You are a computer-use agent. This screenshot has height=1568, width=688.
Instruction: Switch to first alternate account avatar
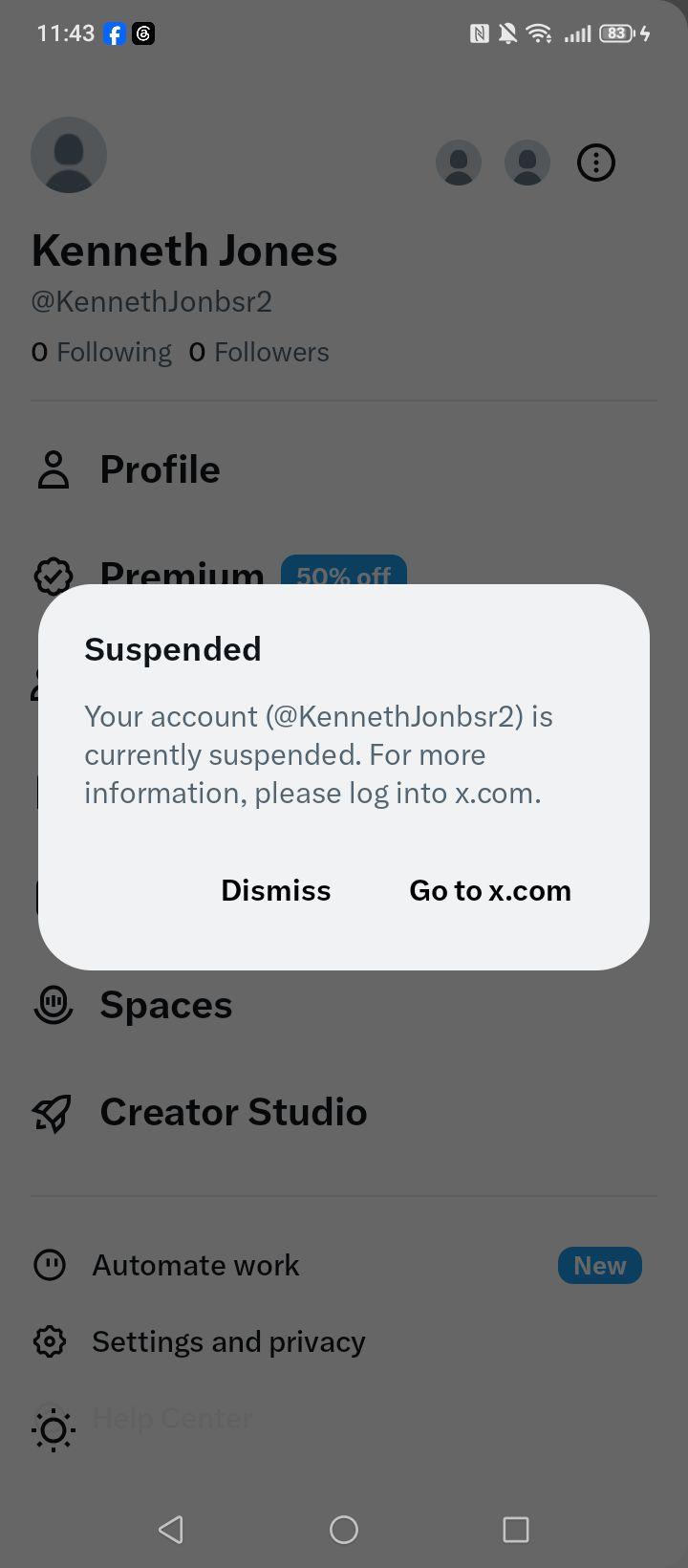click(459, 163)
